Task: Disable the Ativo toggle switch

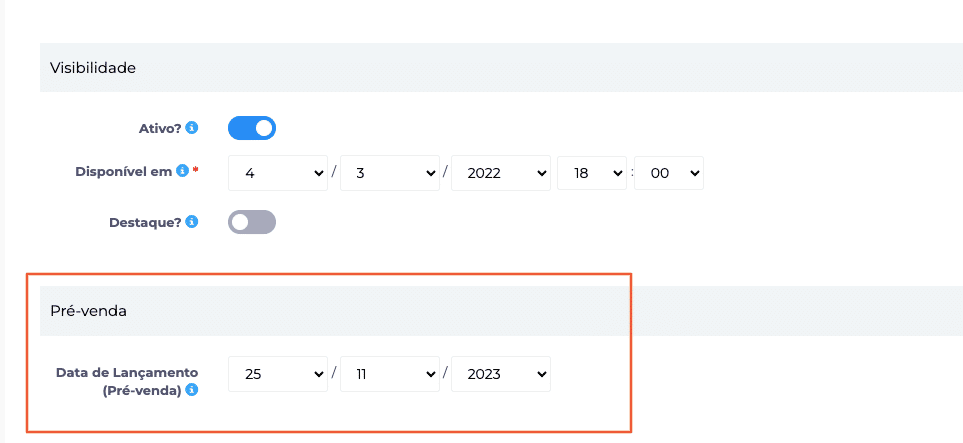Action: [252, 129]
